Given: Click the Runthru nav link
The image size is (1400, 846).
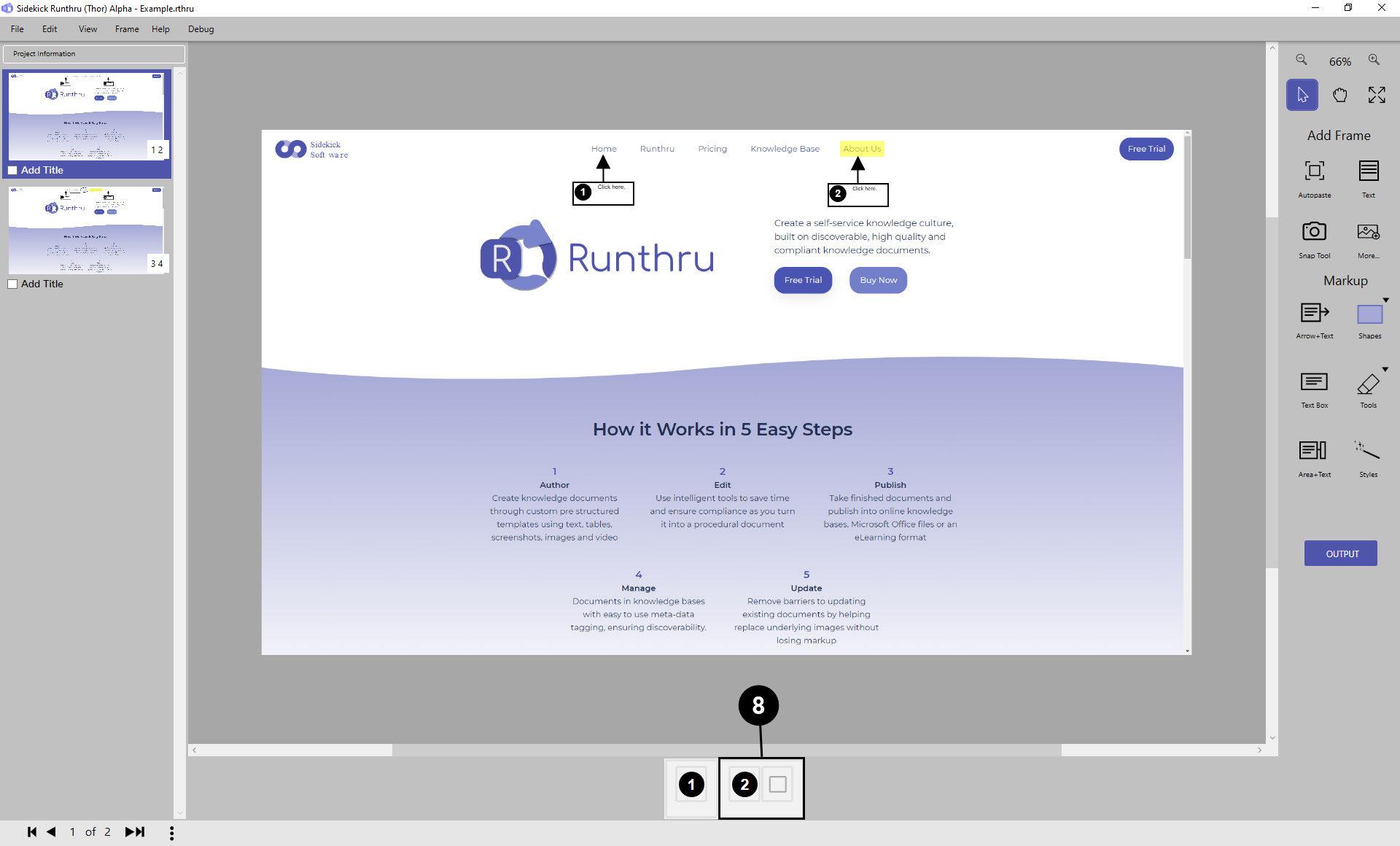Looking at the screenshot, I should [x=657, y=149].
